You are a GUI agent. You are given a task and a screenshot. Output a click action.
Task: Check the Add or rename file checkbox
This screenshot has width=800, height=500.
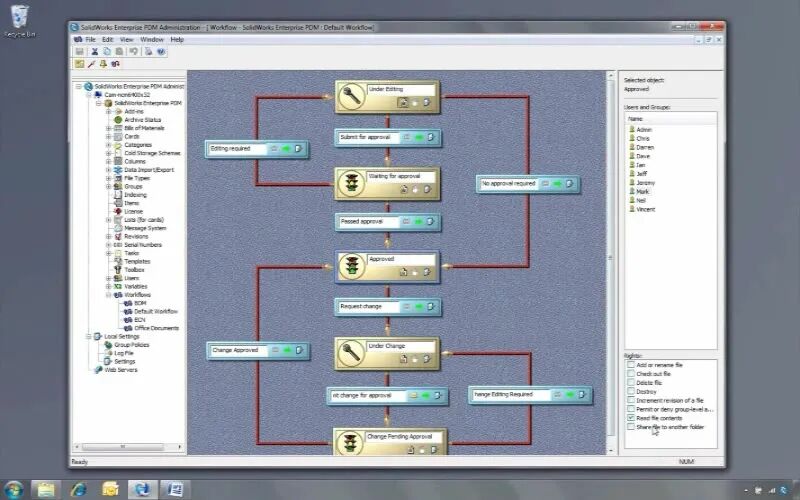click(631, 365)
